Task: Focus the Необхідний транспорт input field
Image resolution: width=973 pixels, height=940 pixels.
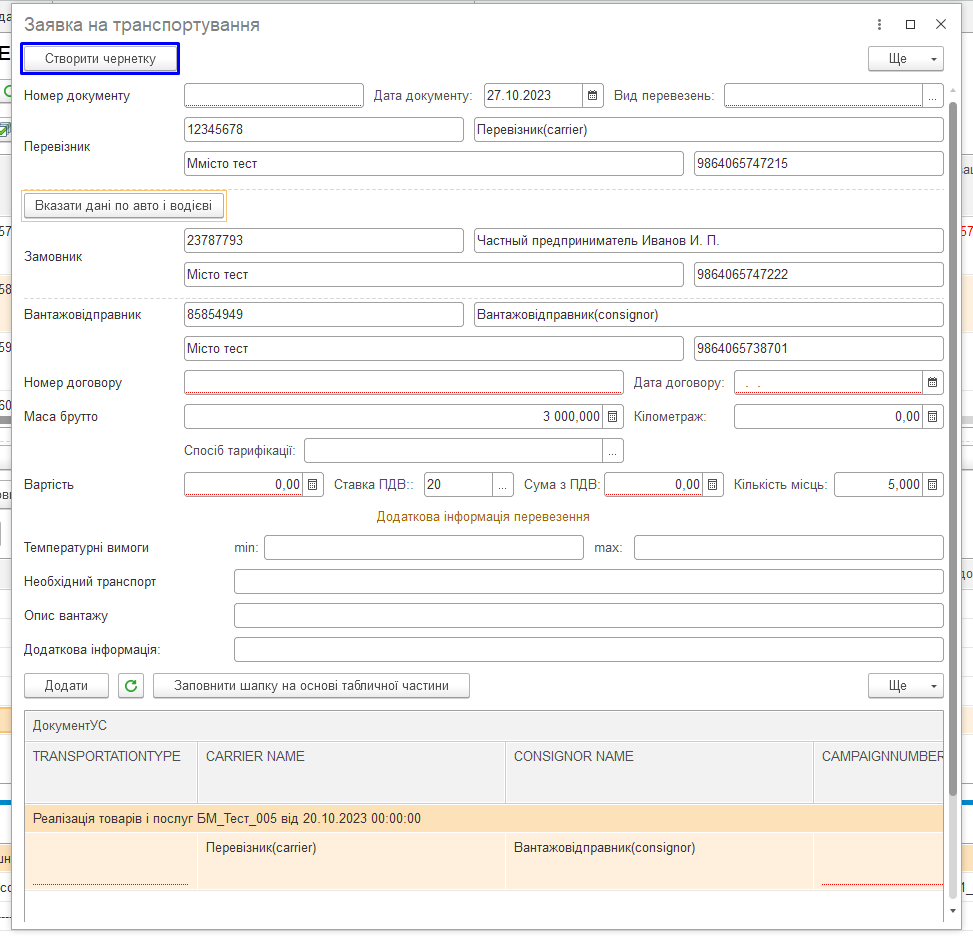Action: [588, 582]
